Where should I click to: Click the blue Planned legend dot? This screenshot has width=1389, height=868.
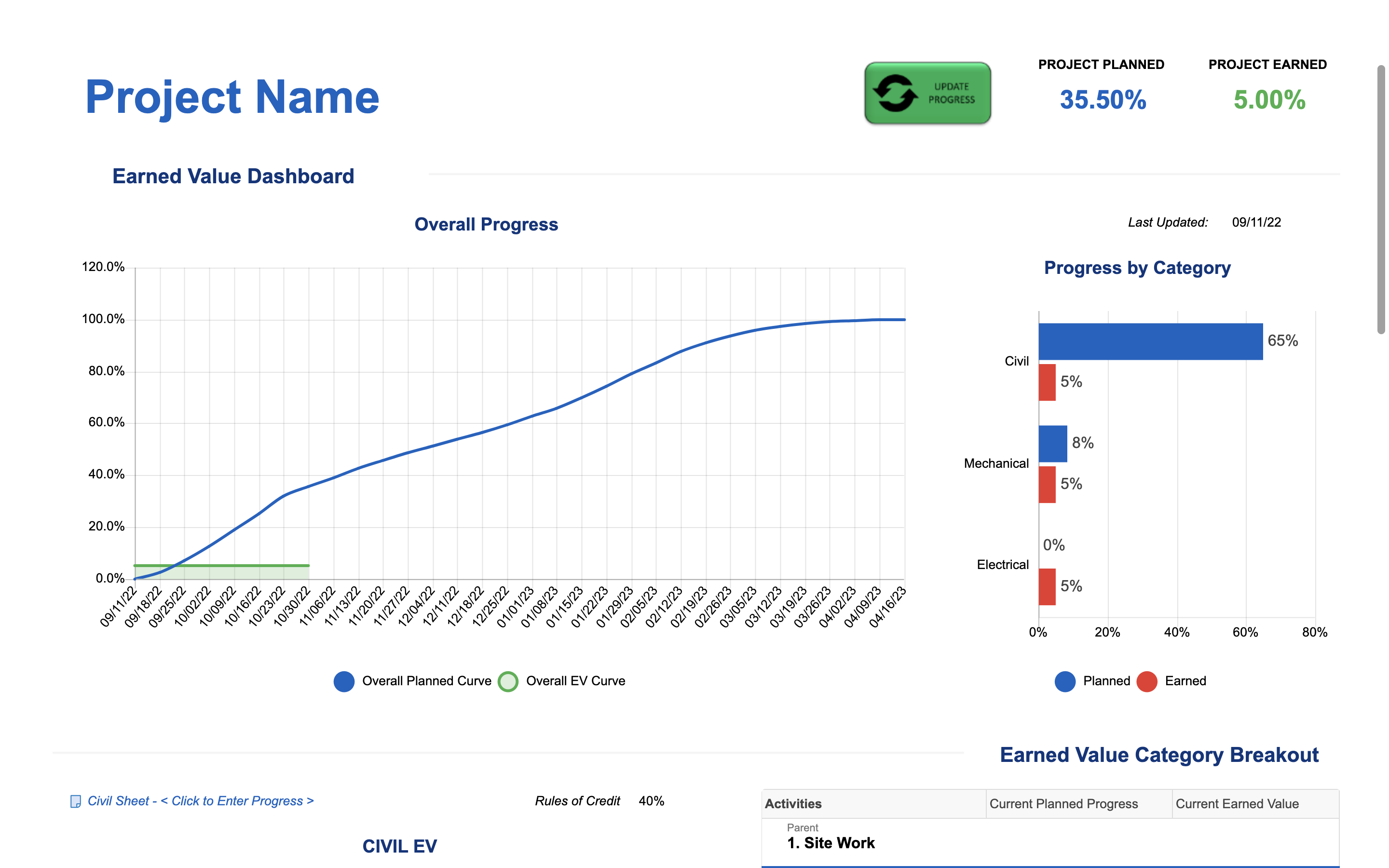point(1065,681)
